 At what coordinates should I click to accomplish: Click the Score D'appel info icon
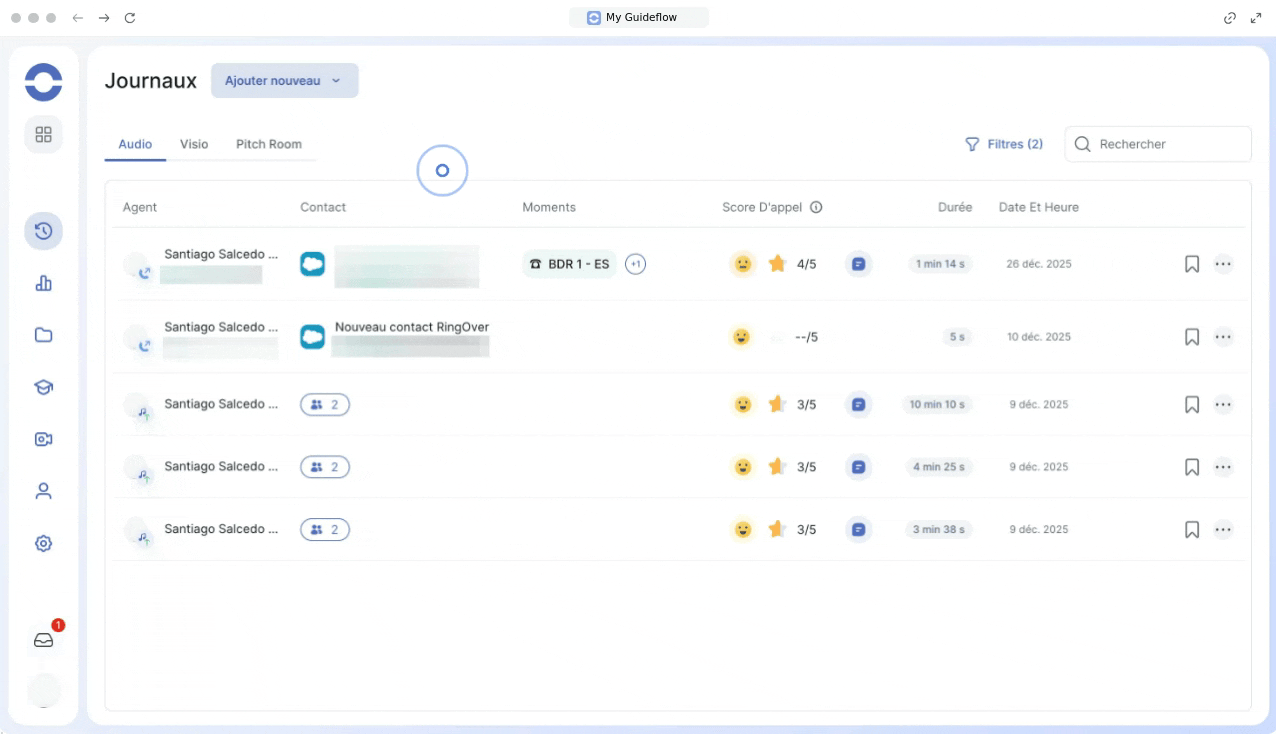click(816, 208)
